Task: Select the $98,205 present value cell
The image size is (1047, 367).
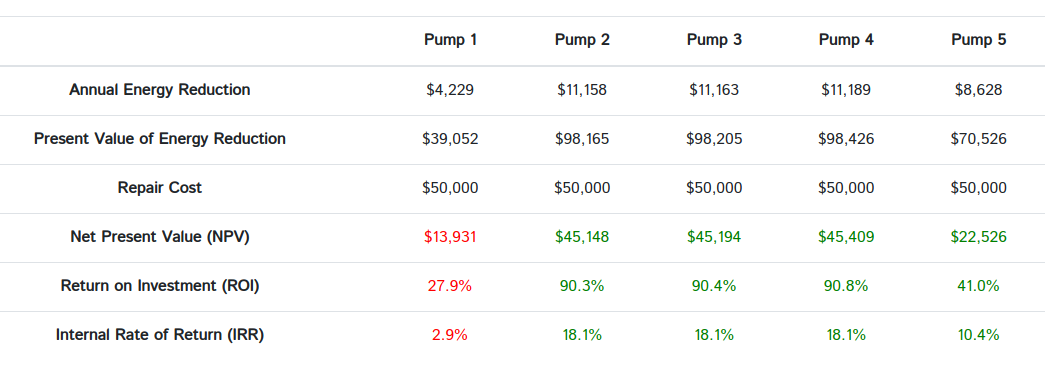Action: pyautogui.click(x=714, y=139)
